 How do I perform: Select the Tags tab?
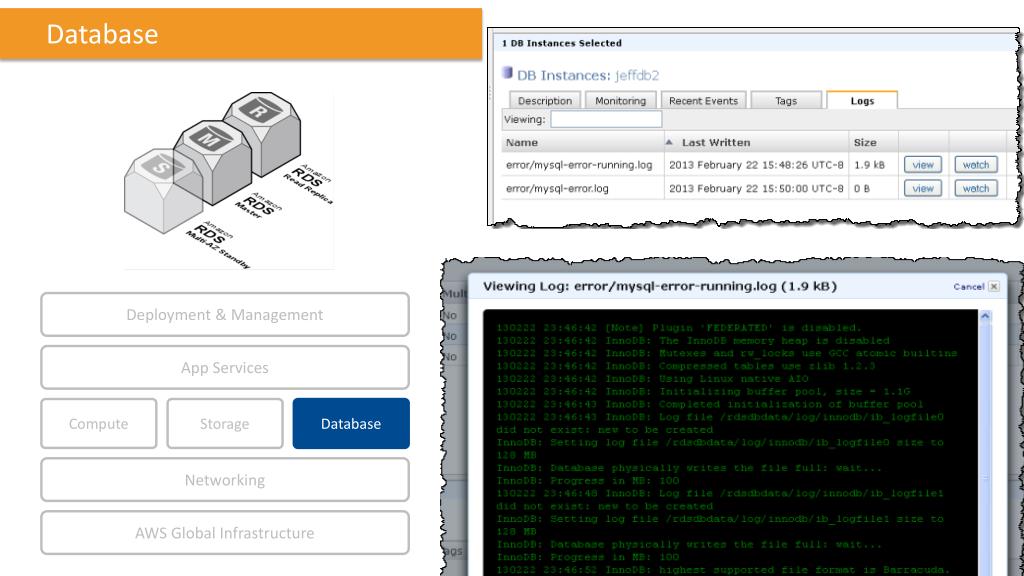click(x=786, y=101)
